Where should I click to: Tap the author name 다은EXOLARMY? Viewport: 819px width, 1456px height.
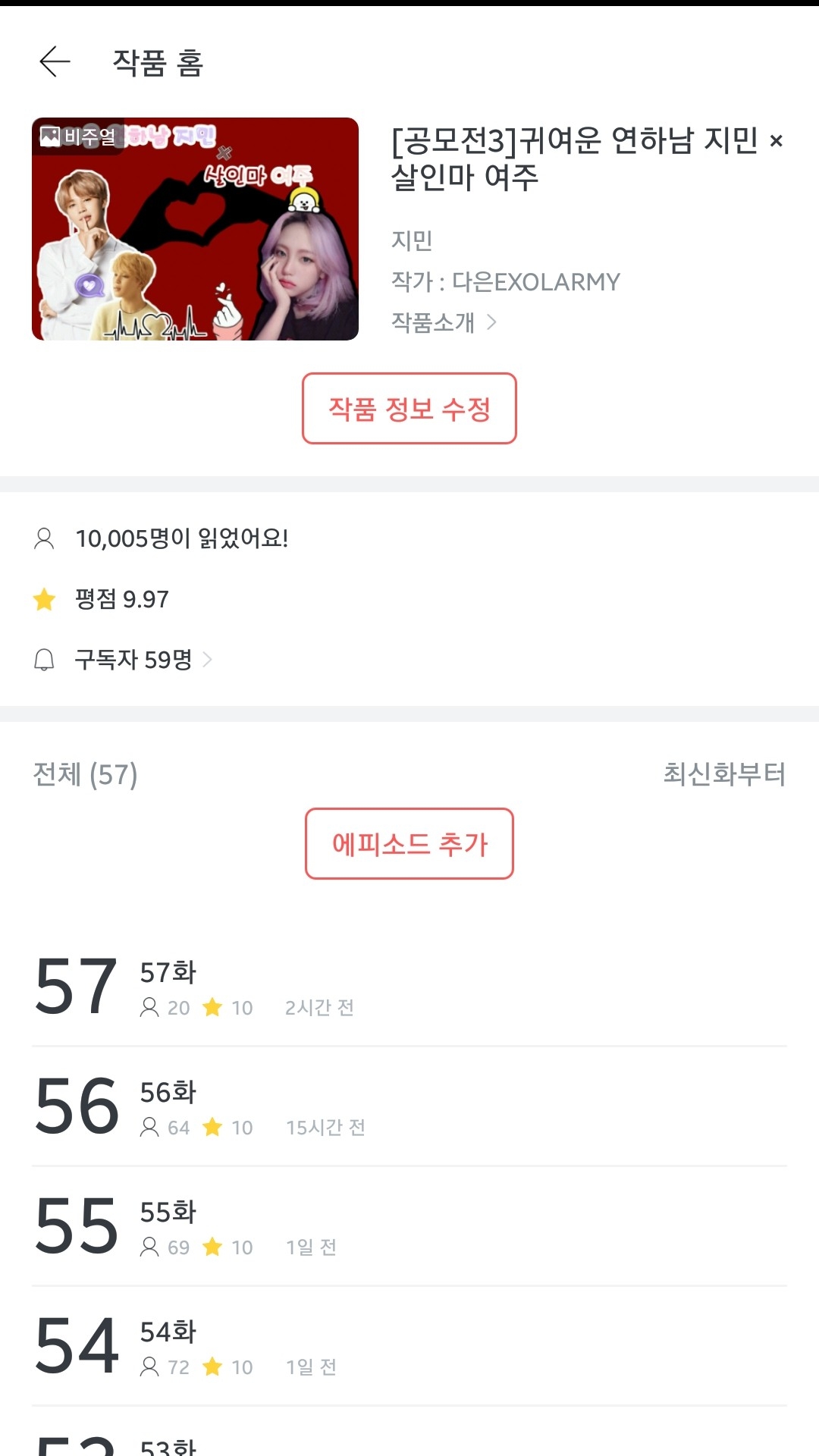[x=535, y=282]
